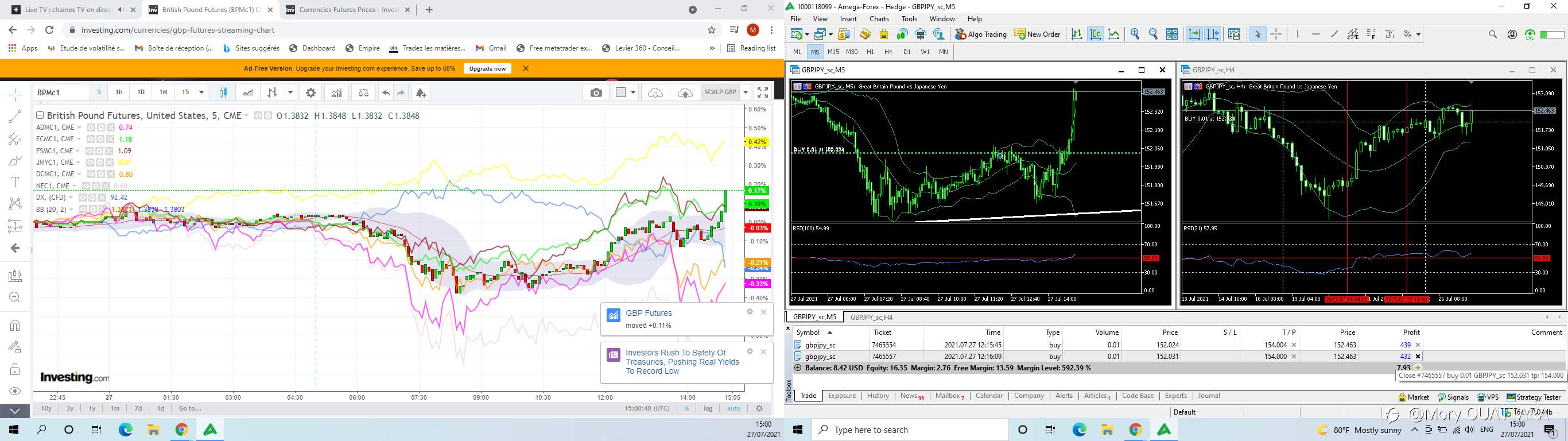Viewport: 1568px width, 441px height.
Task: Select the 1h interval on Investing chart
Action: [119, 92]
